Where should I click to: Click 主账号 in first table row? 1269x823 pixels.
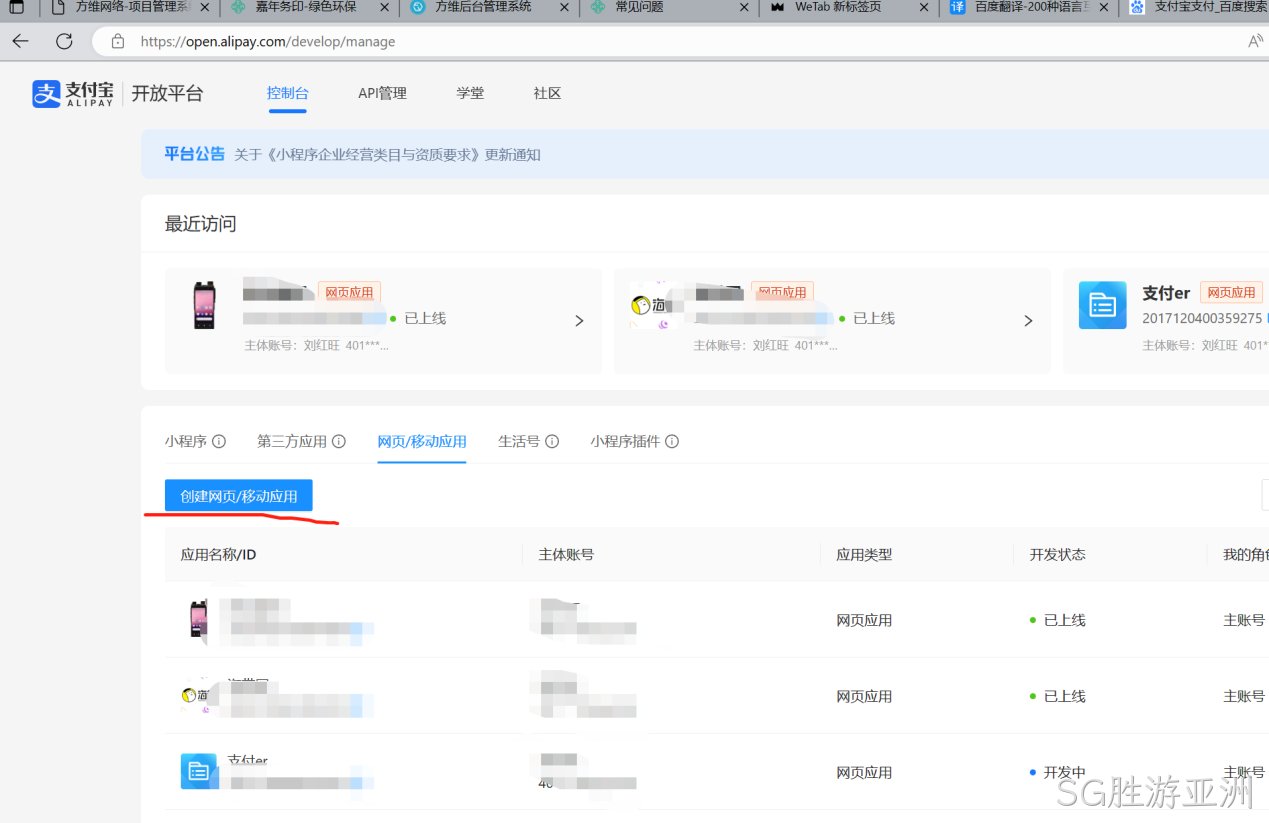click(x=1244, y=620)
